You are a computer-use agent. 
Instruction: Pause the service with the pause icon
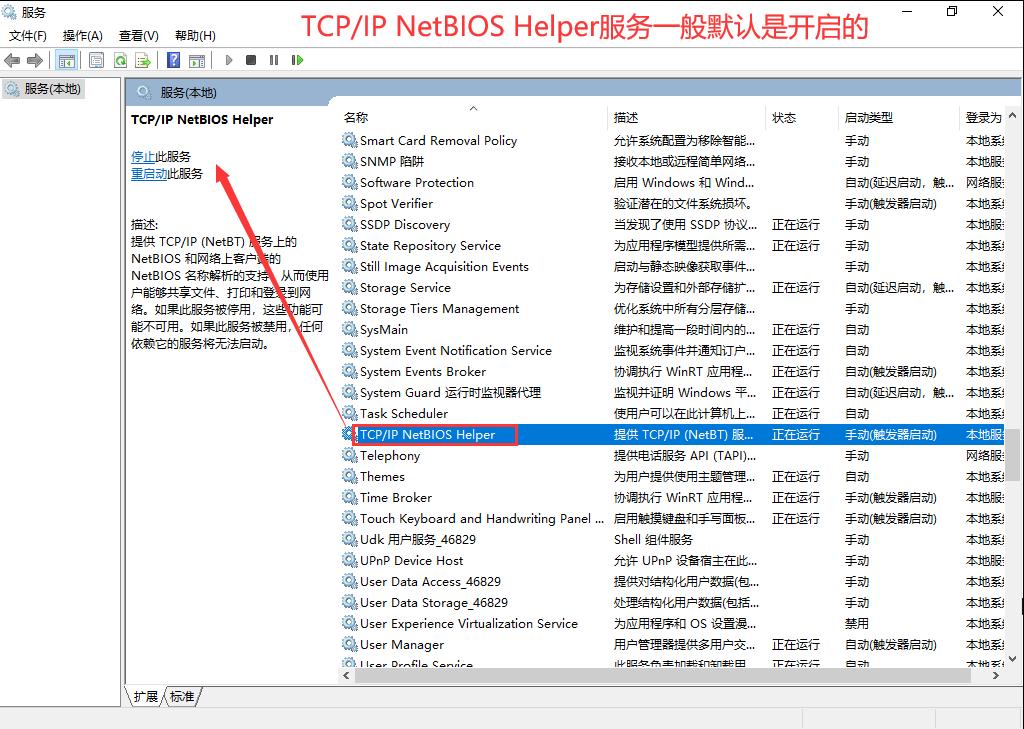click(x=274, y=59)
